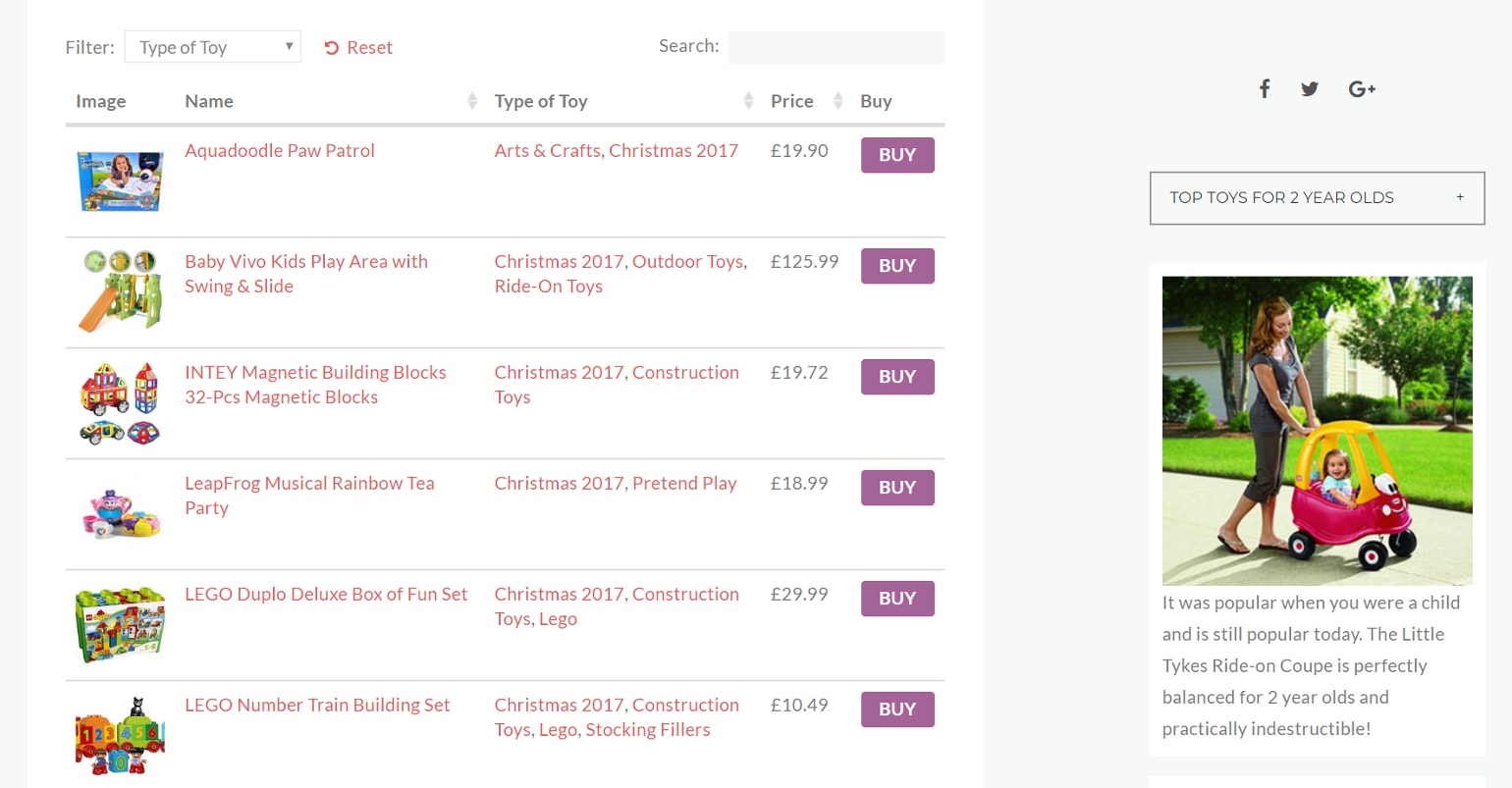Click BUY for LEGO Number Train
This screenshot has width=1512, height=788.
coord(896,709)
